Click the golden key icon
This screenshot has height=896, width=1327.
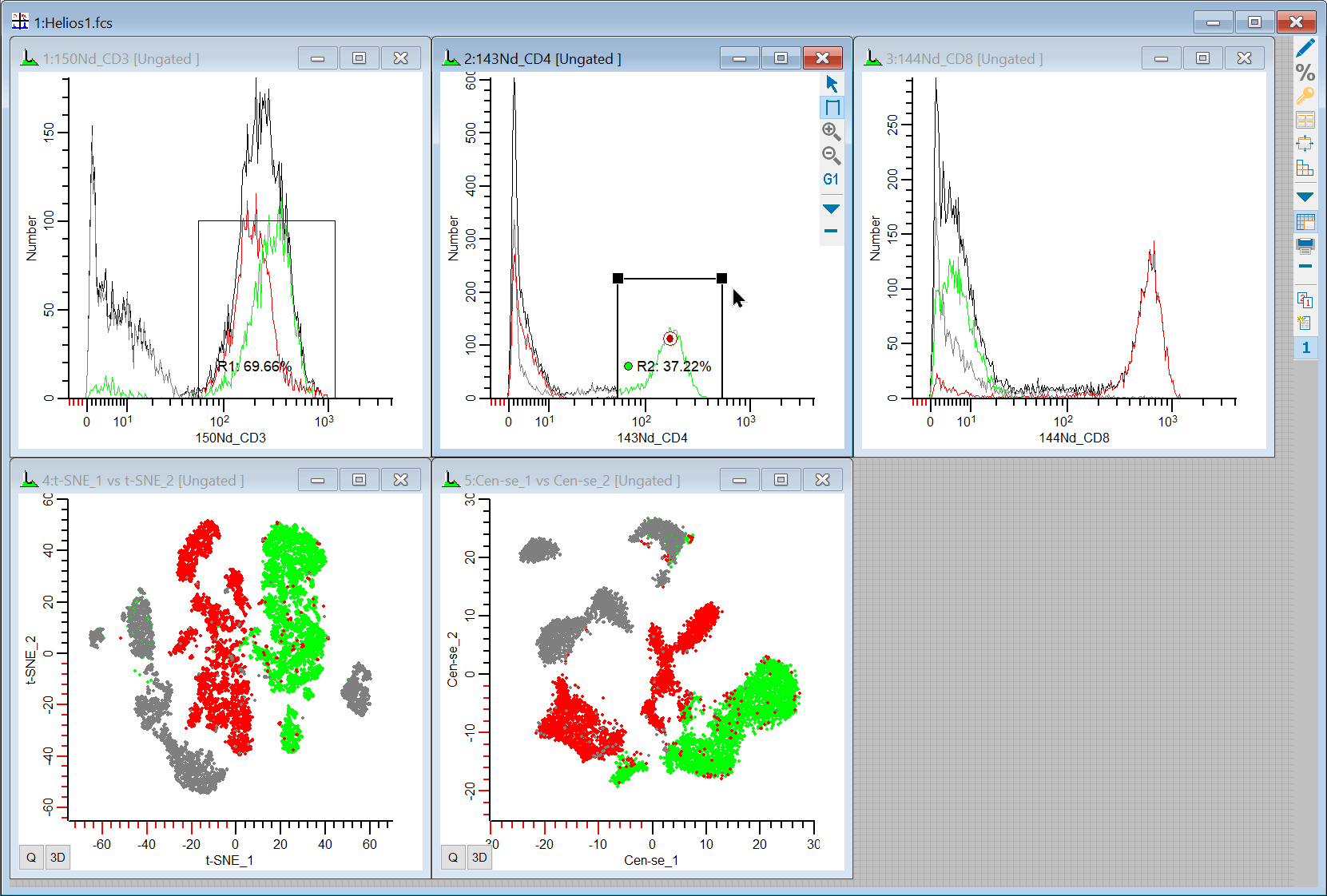click(x=1305, y=97)
